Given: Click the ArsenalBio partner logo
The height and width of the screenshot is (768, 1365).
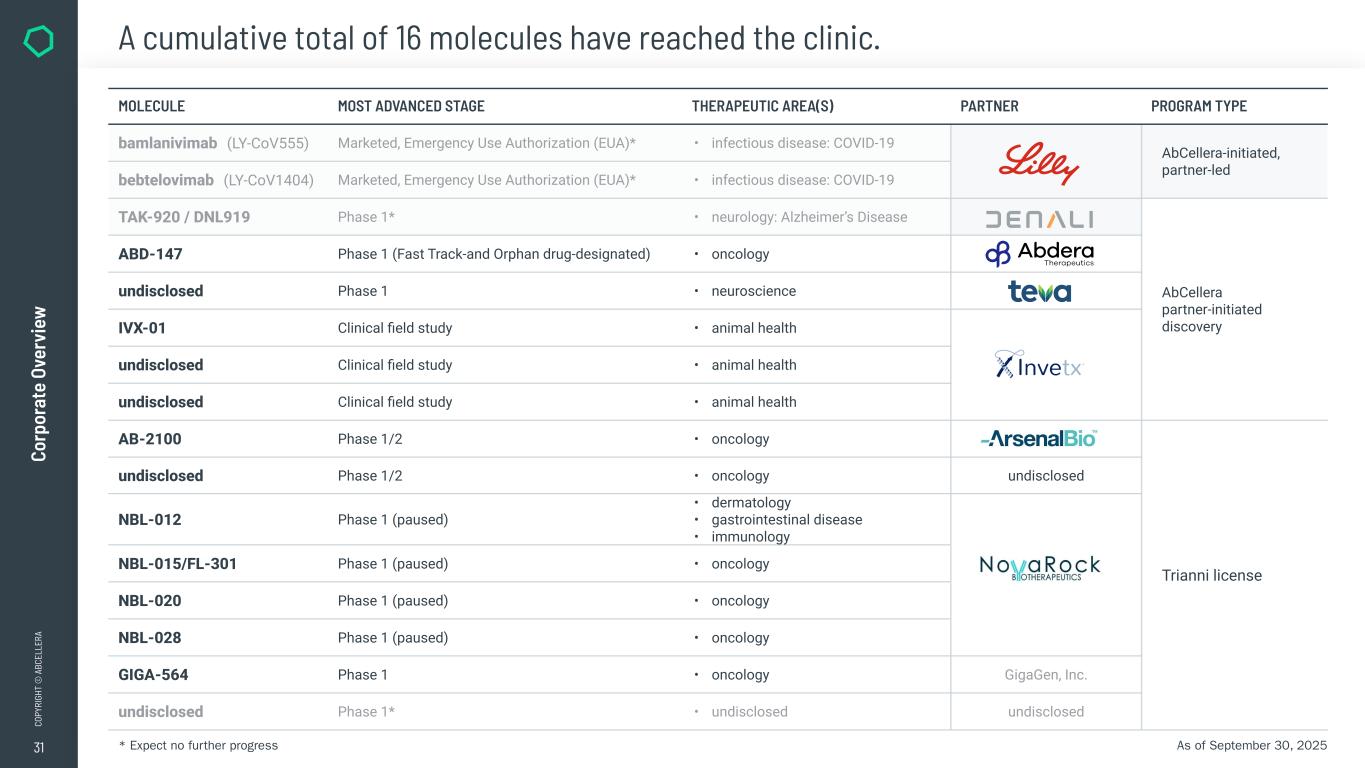Looking at the screenshot, I should pyautogui.click(x=1039, y=438).
